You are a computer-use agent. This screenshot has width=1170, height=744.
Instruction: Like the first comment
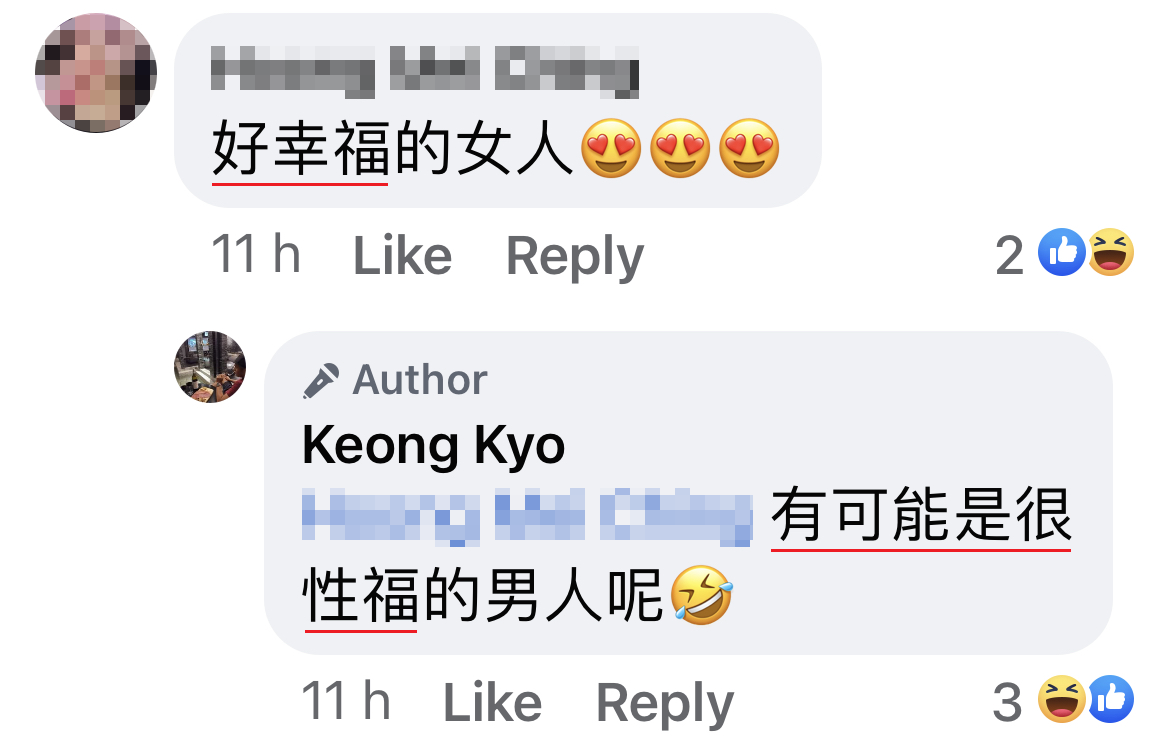pos(402,256)
